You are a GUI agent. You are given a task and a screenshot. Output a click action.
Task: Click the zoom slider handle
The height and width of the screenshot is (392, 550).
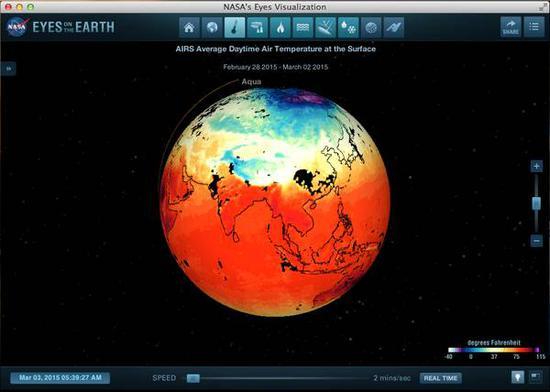click(x=536, y=203)
